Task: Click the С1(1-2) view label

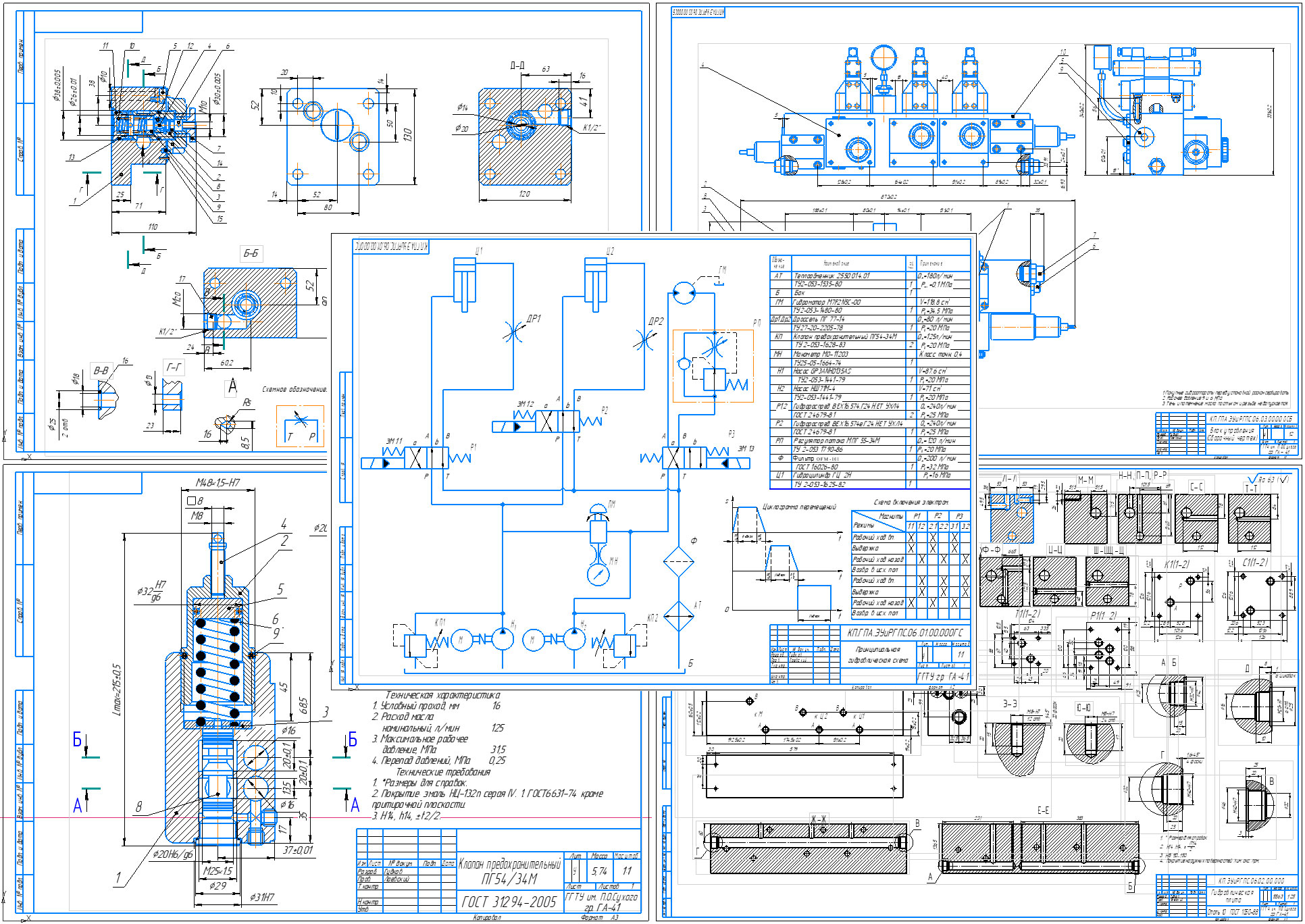Action: pyautogui.click(x=1255, y=563)
